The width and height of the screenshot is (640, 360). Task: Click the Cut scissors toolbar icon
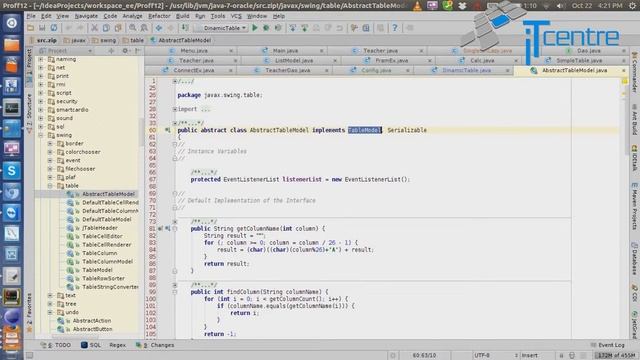94,28
